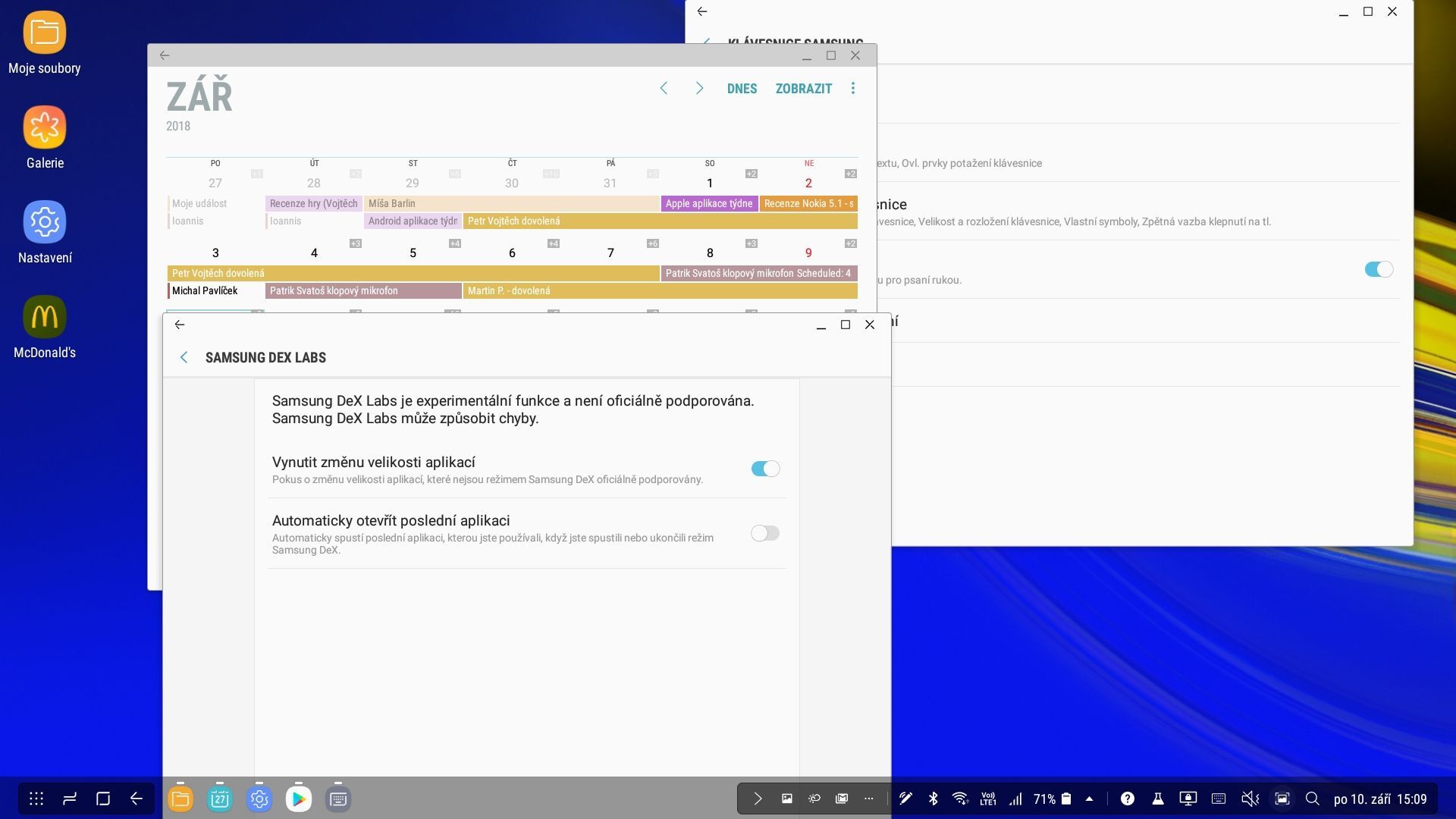Go to the next month in calendar
This screenshot has width=1456, height=819.
699,89
